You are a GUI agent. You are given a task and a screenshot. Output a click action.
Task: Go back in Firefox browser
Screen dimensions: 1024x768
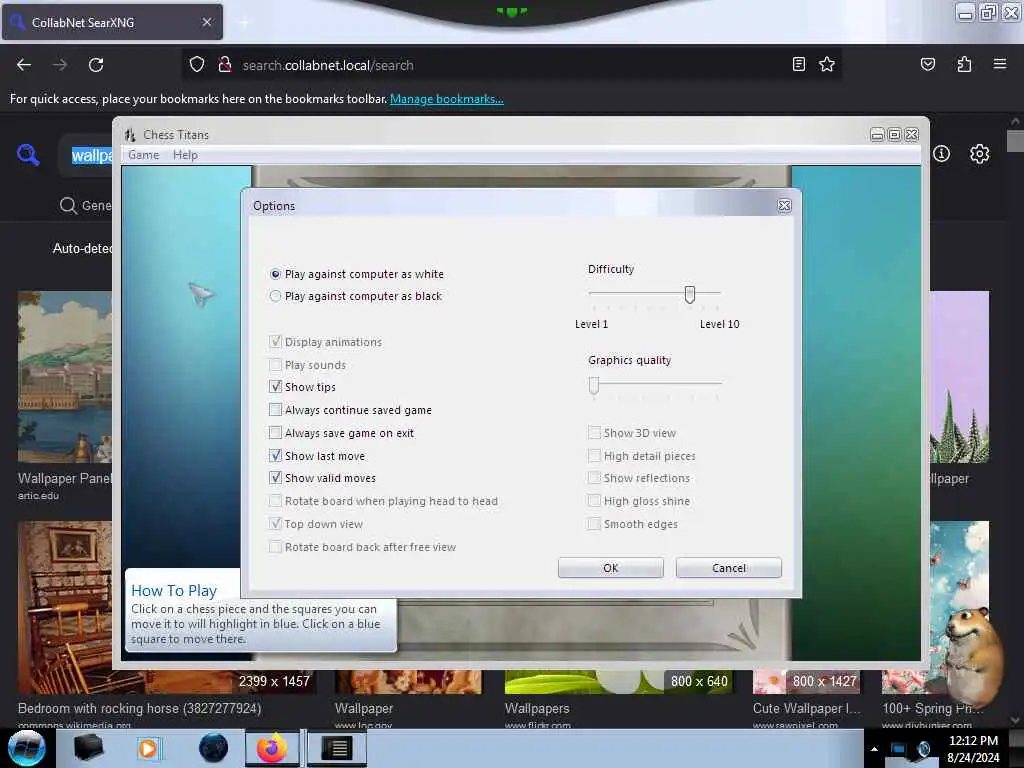[x=24, y=65]
